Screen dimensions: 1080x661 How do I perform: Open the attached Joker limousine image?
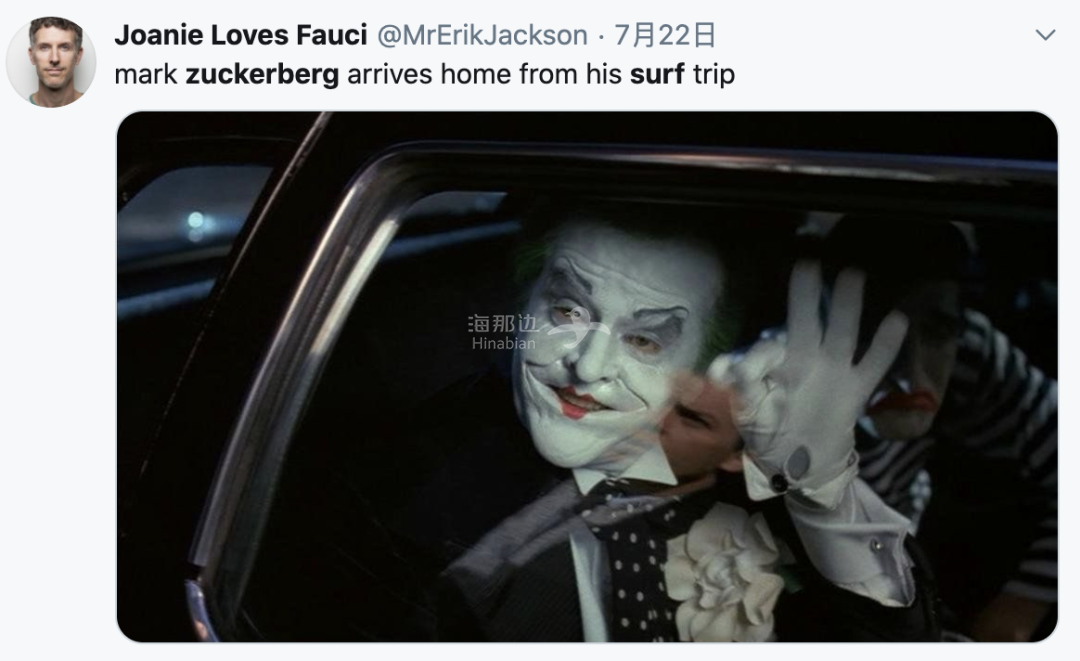(587, 377)
